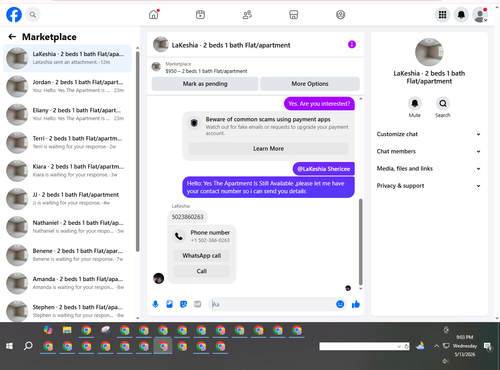Open the Windows notification center icon
The image size is (500, 370).
click(488, 347)
